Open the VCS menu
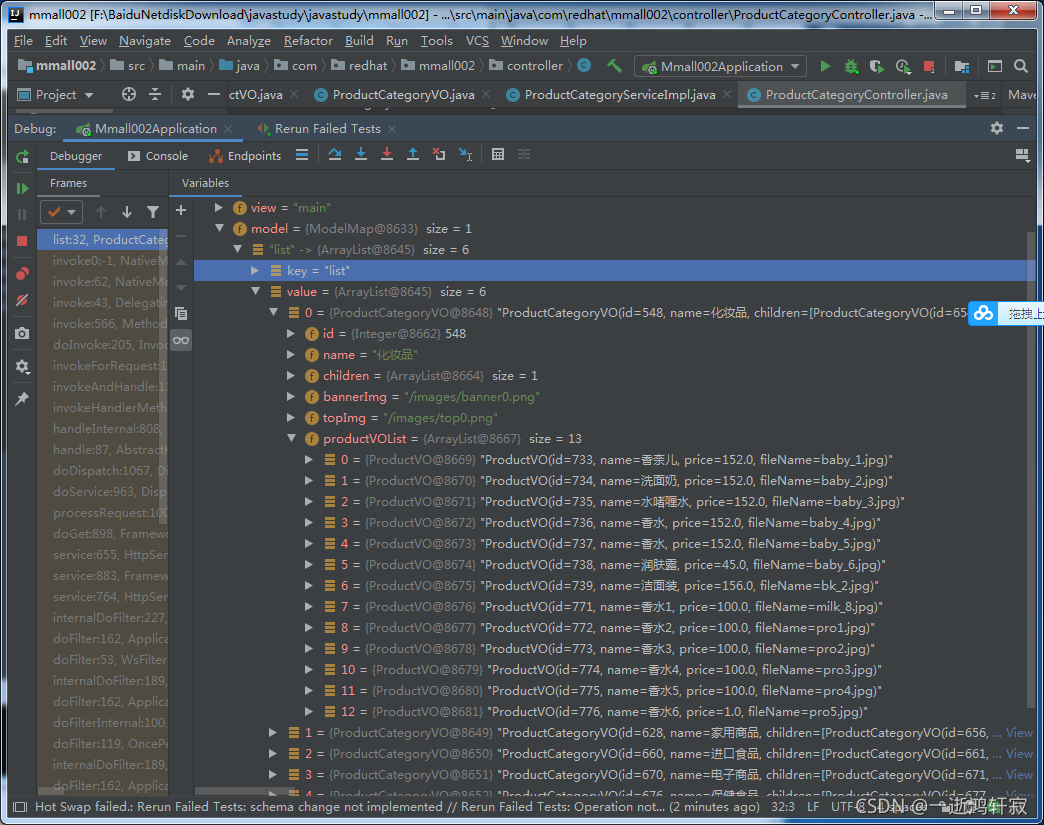The image size is (1044, 825). coord(477,41)
